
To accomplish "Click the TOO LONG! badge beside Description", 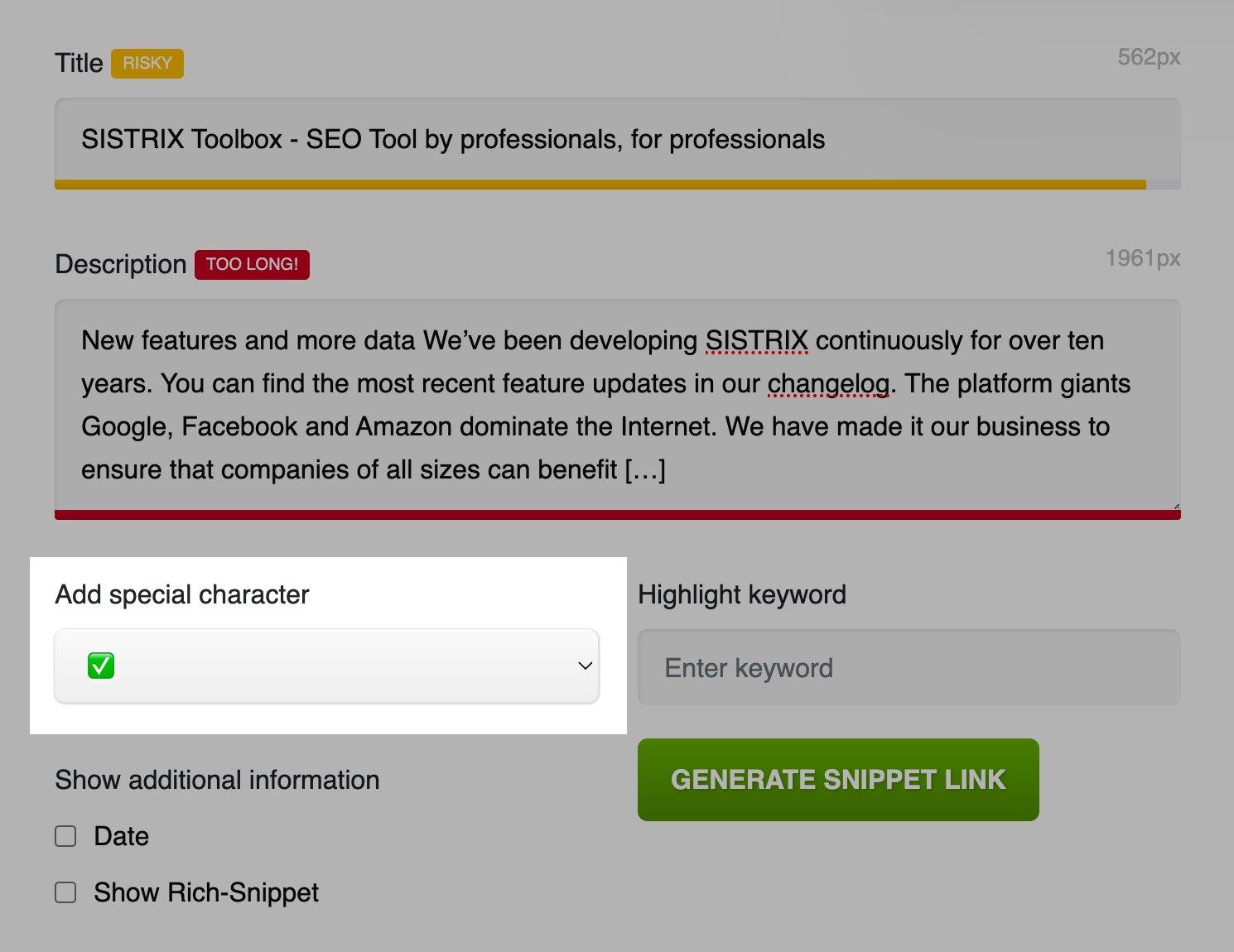I will coord(252,265).
